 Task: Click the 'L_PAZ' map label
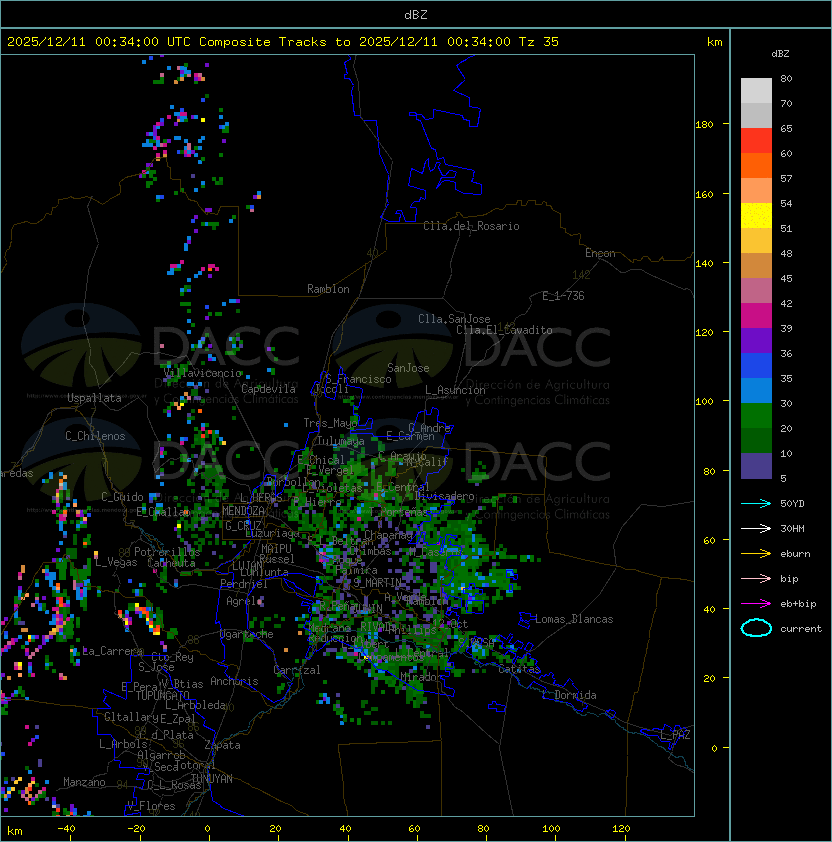[x=675, y=735]
